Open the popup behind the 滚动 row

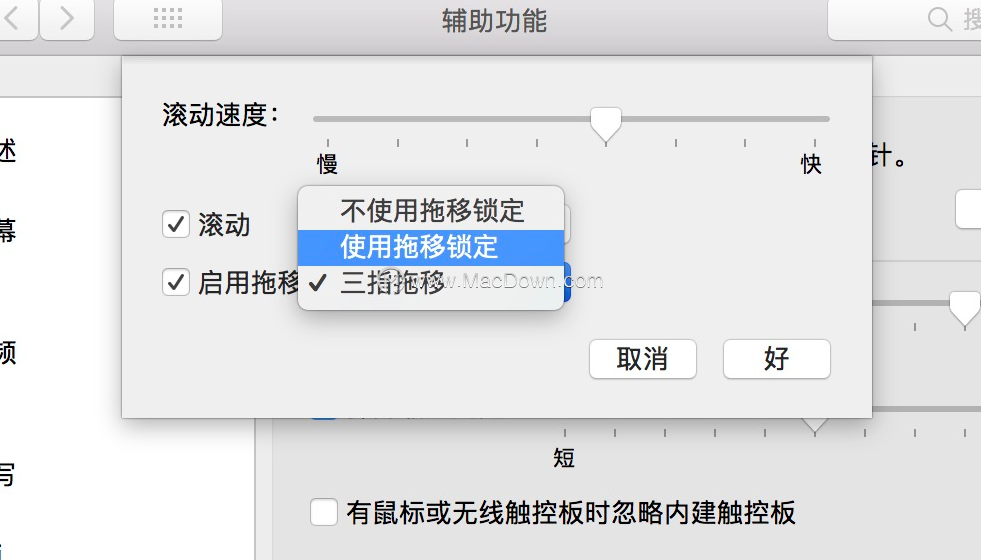point(567,224)
